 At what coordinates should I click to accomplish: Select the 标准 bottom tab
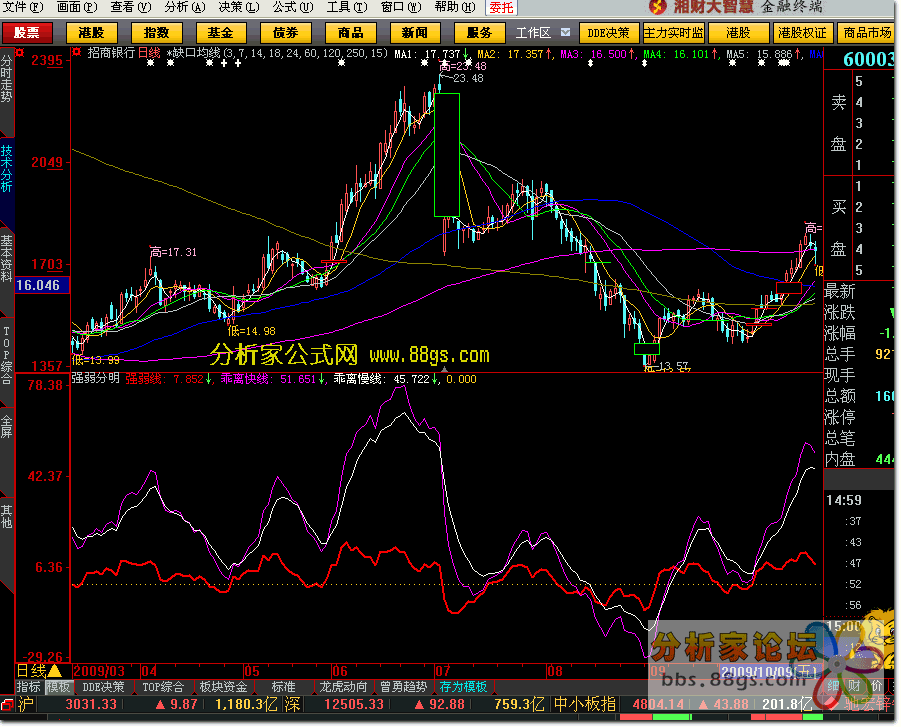(x=284, y=687)
